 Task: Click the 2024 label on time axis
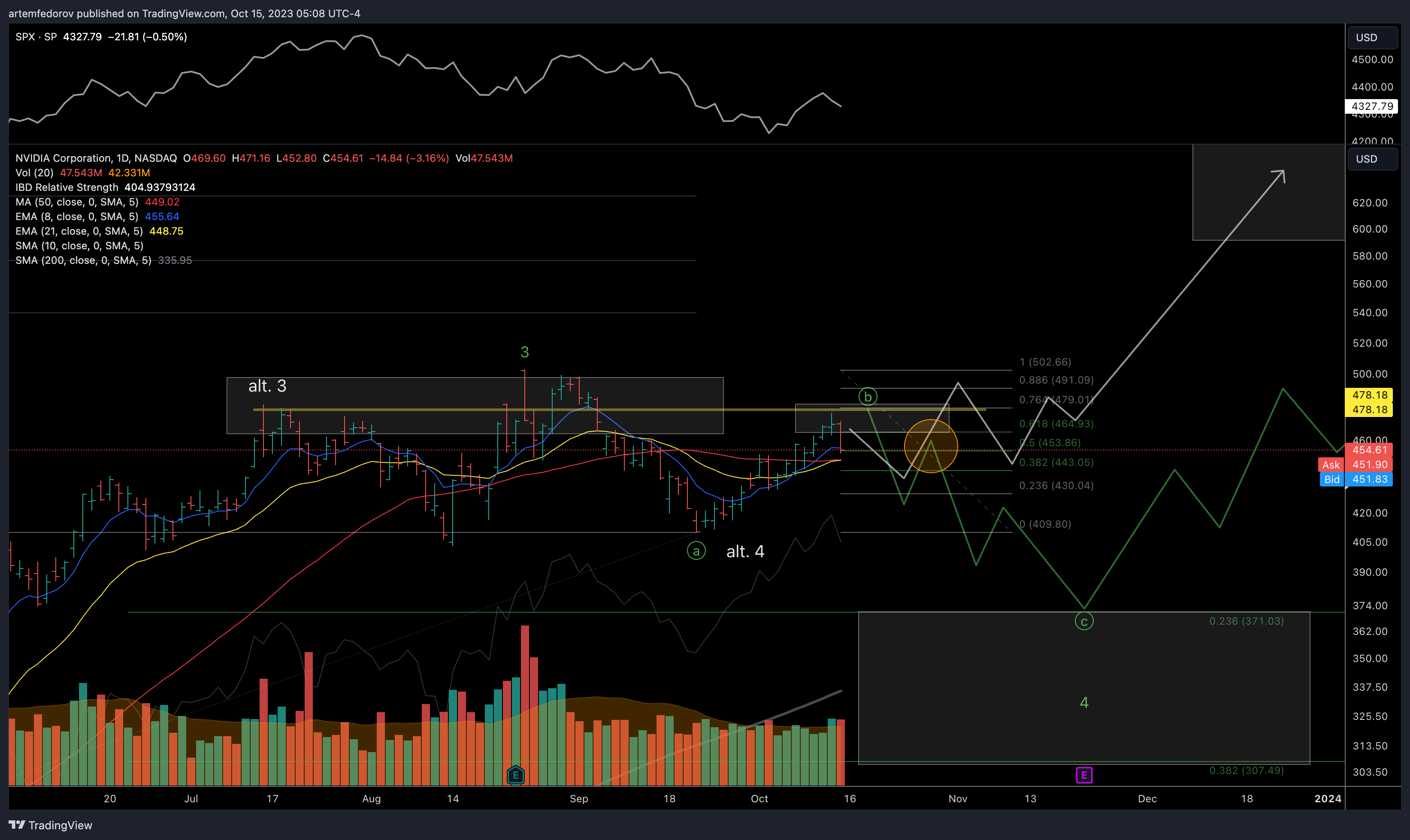1328,799
